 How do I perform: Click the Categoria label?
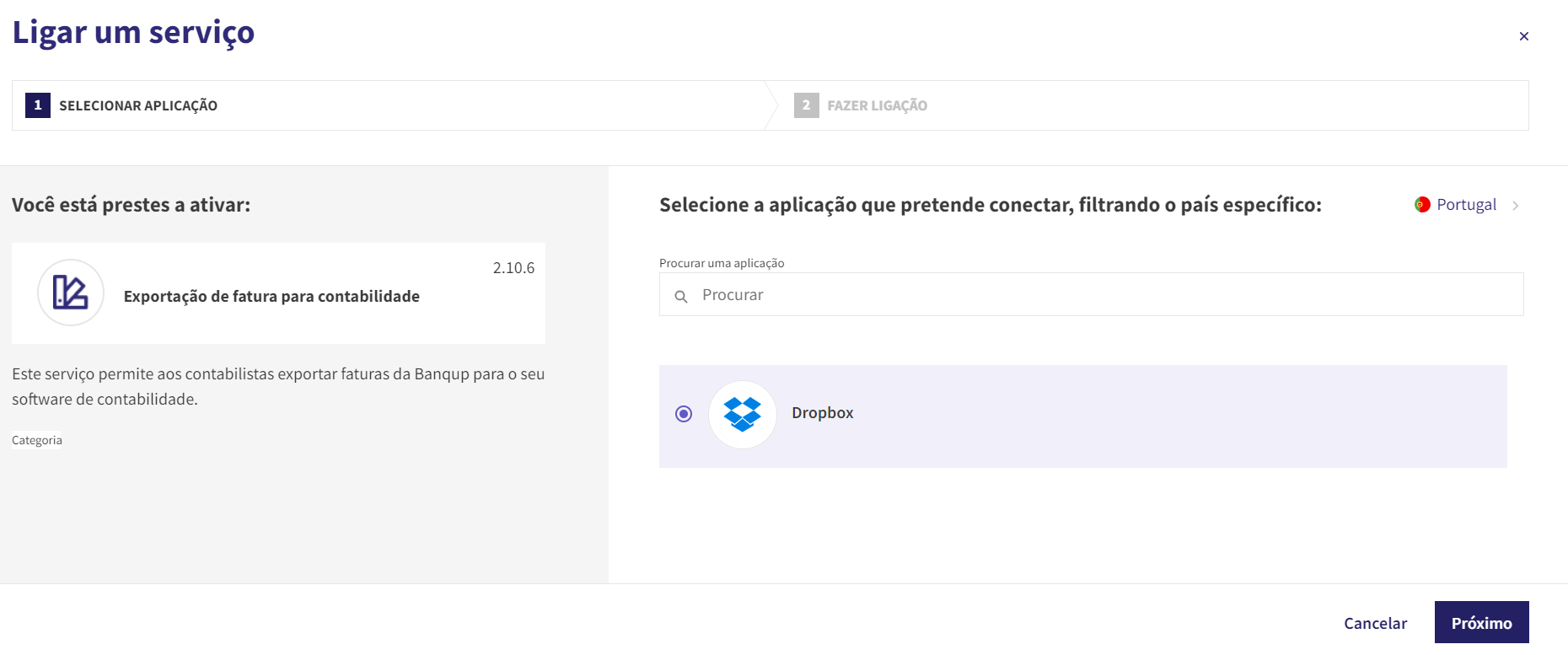[x=37, y=440]
